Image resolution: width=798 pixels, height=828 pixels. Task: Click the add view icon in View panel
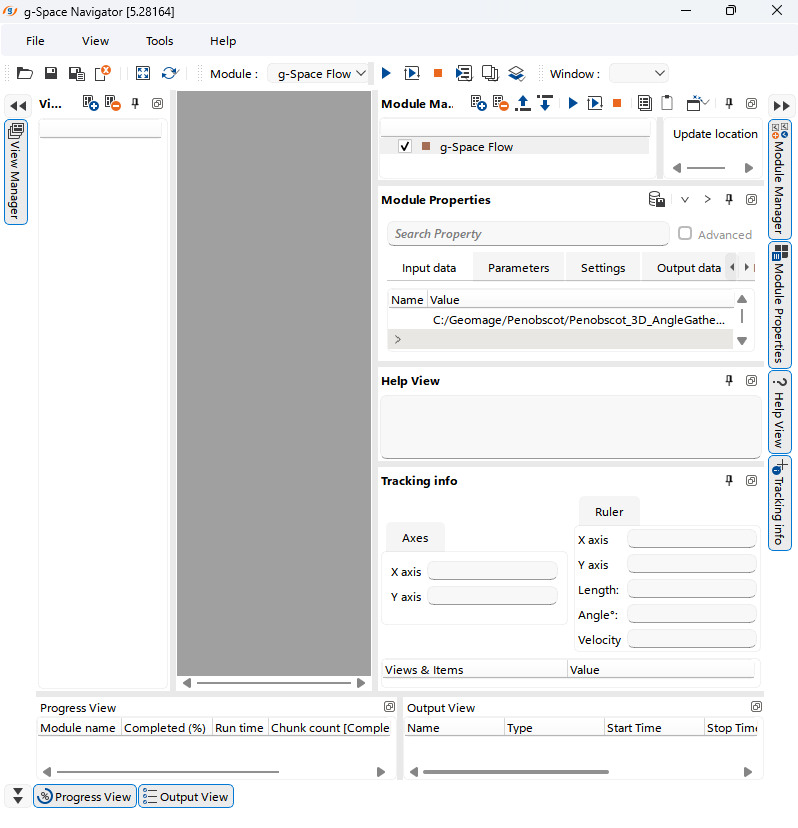click(91, 103)
